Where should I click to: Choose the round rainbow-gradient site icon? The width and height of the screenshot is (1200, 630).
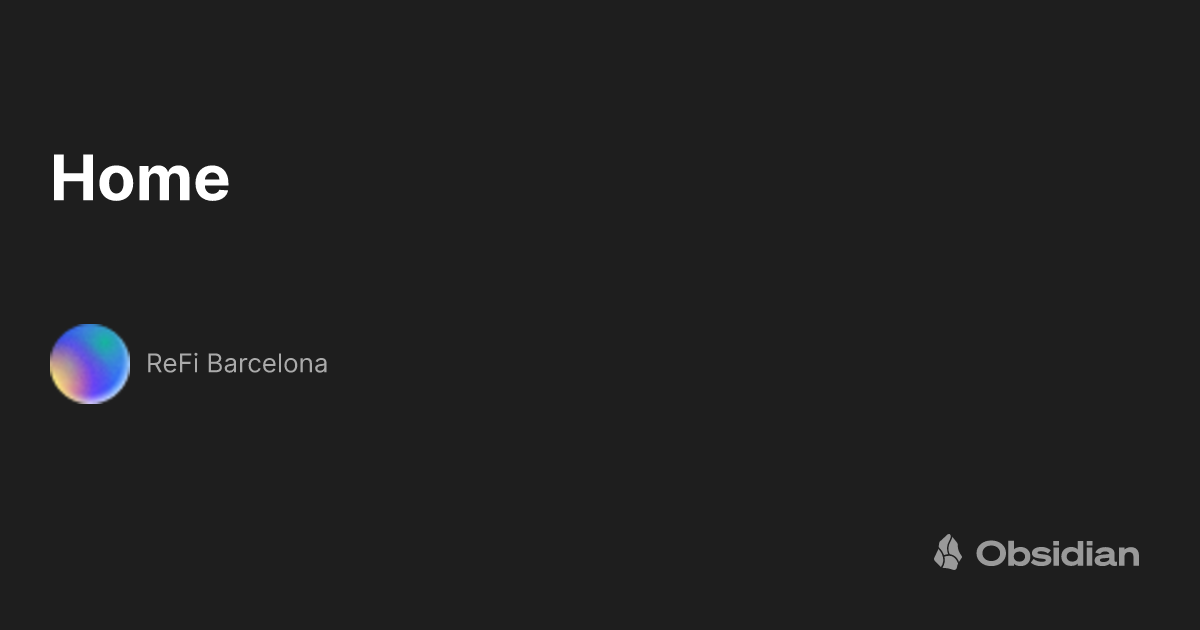coord(90,364)
